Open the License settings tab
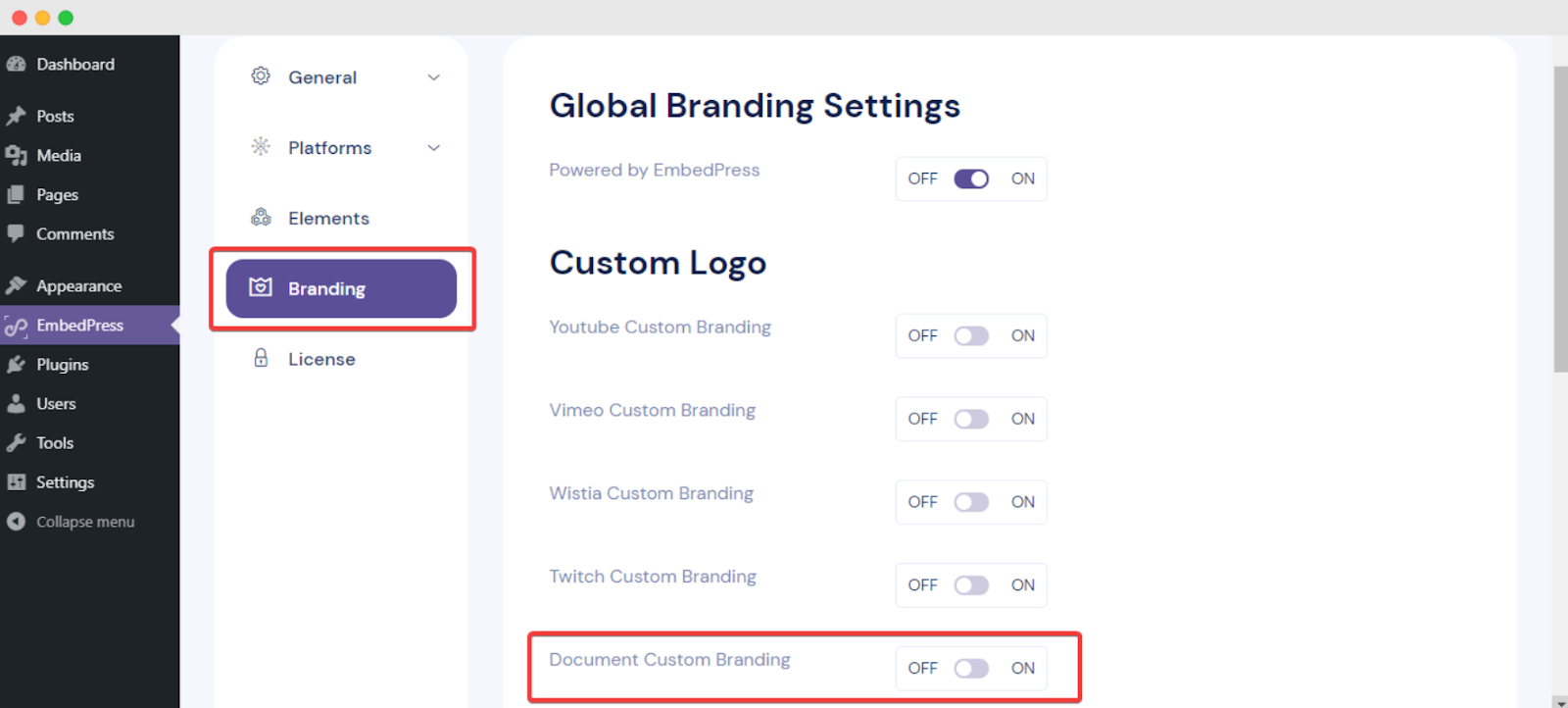The height and width of the screenshot is (708, 1568). (341, 359)
